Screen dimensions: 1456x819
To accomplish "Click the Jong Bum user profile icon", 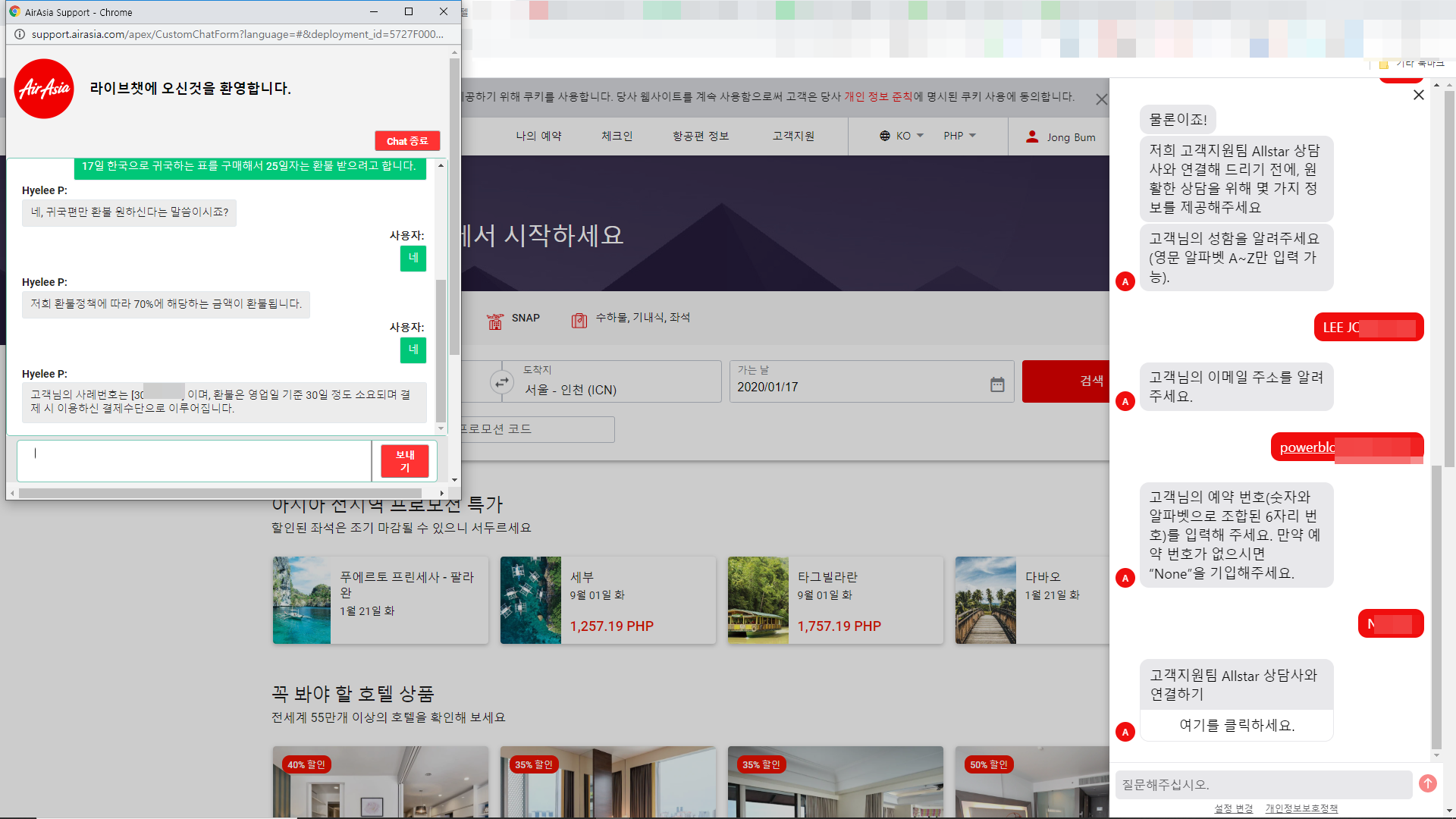I will [1032, 136].
